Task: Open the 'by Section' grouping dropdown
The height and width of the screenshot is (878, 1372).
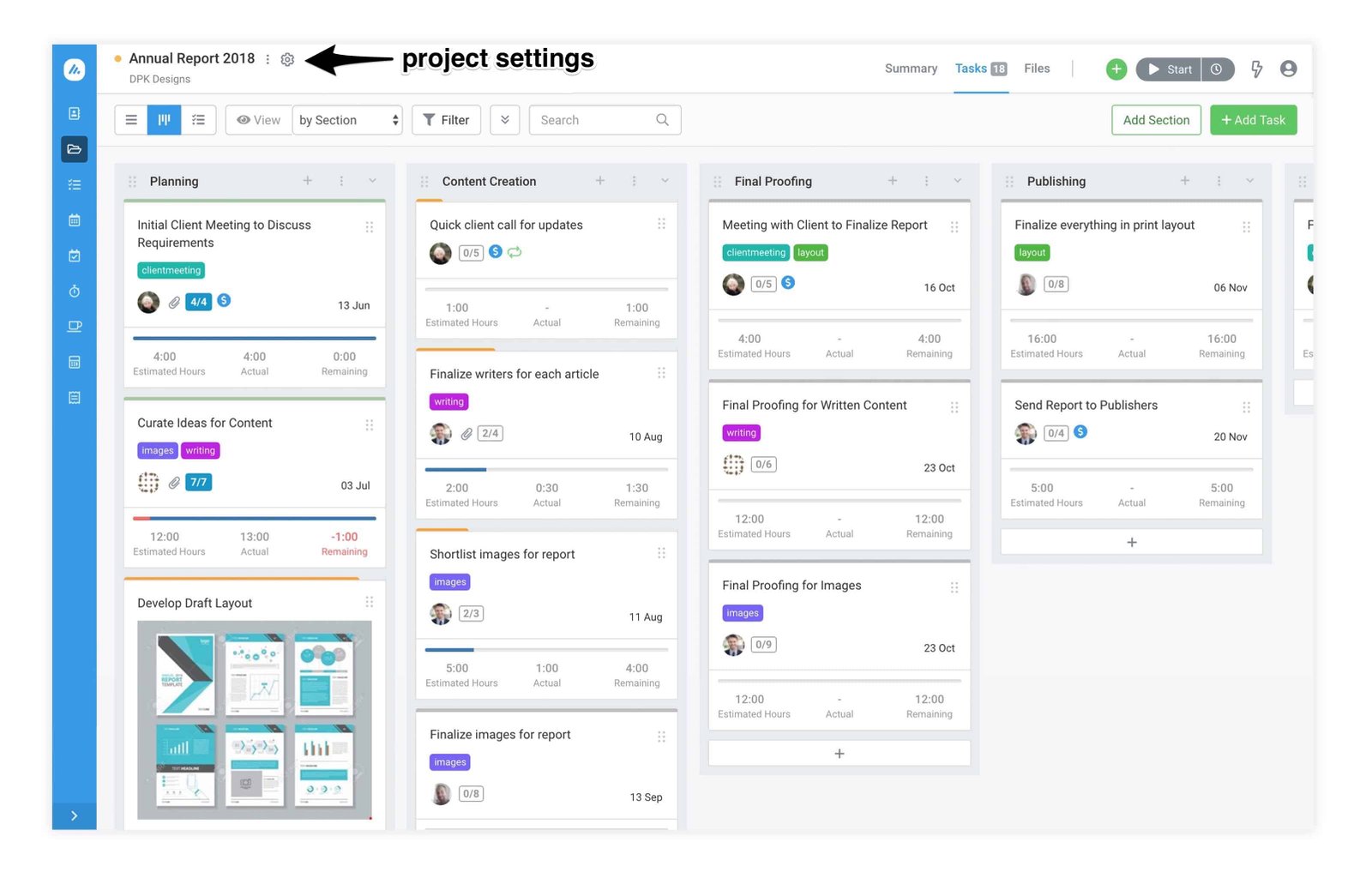Action: [x=347, y=120]
